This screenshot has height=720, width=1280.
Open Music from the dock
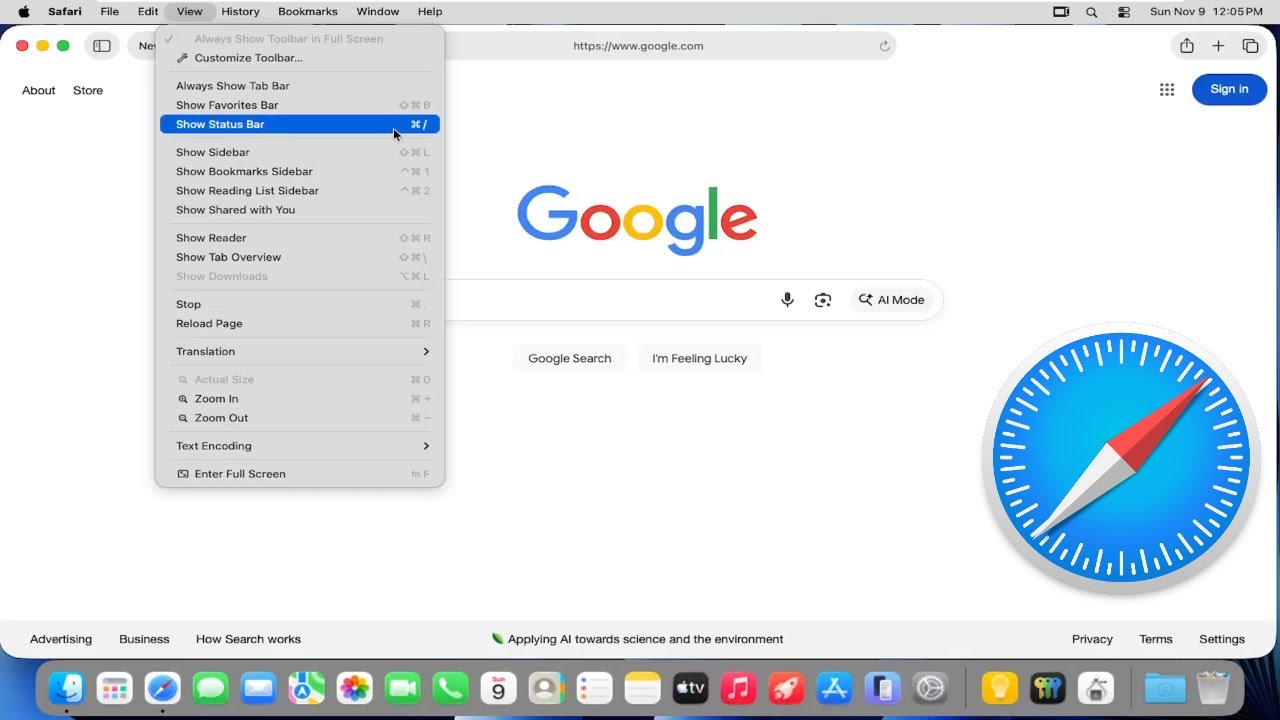point(739,688)
